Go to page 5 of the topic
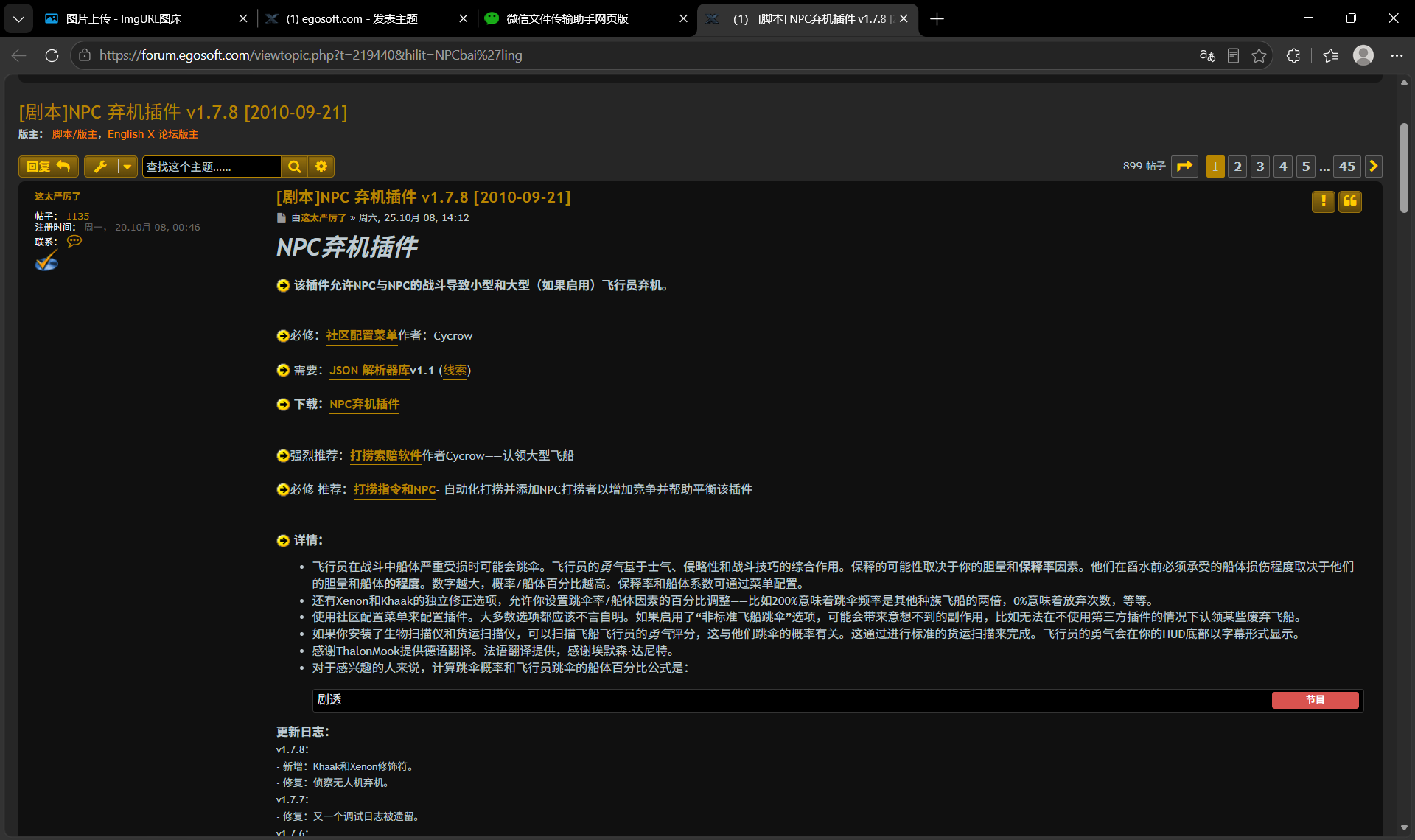The height and width of the screenshot is (840, 1415). click(x=1306, y=167)
